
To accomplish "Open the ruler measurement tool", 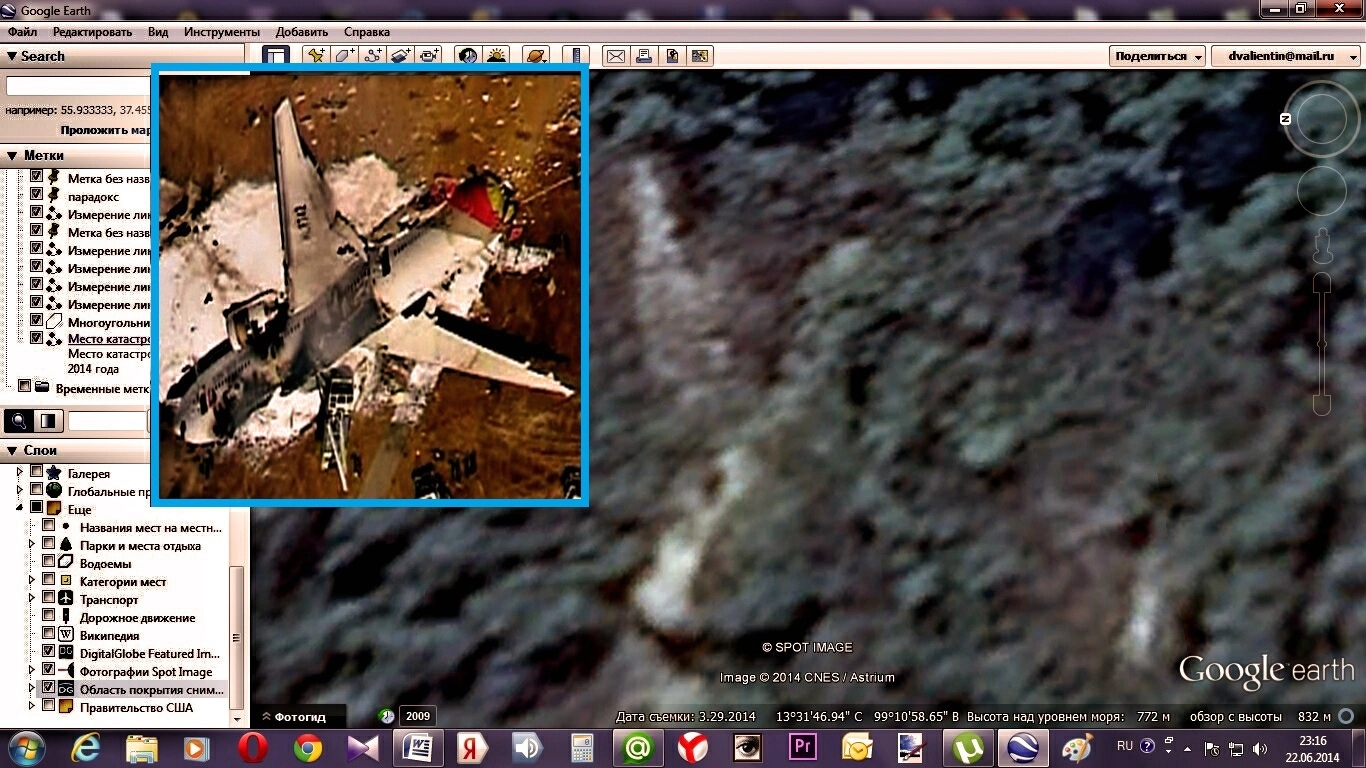I will (x=576, y=56).
